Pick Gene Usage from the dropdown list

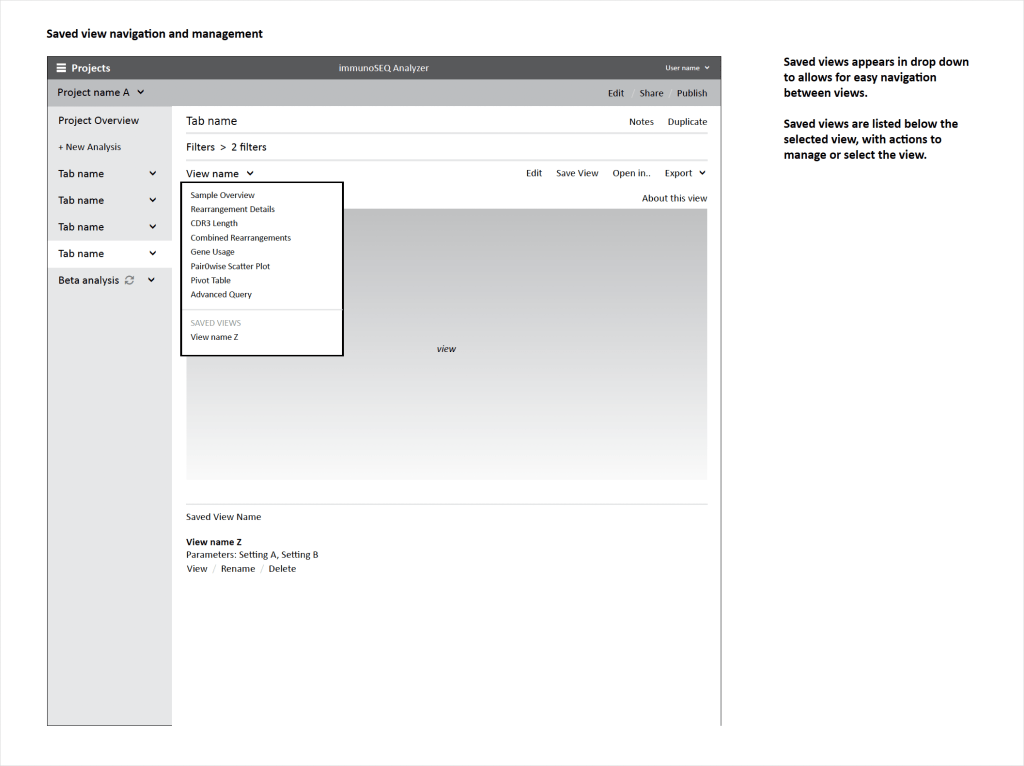[x=212, y=252]
